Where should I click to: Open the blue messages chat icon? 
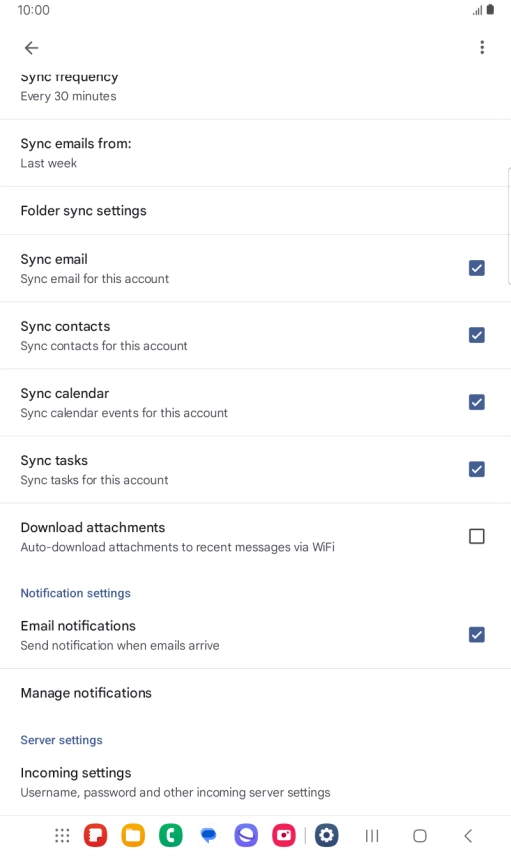pyautogui.click(x=209, y=835)
